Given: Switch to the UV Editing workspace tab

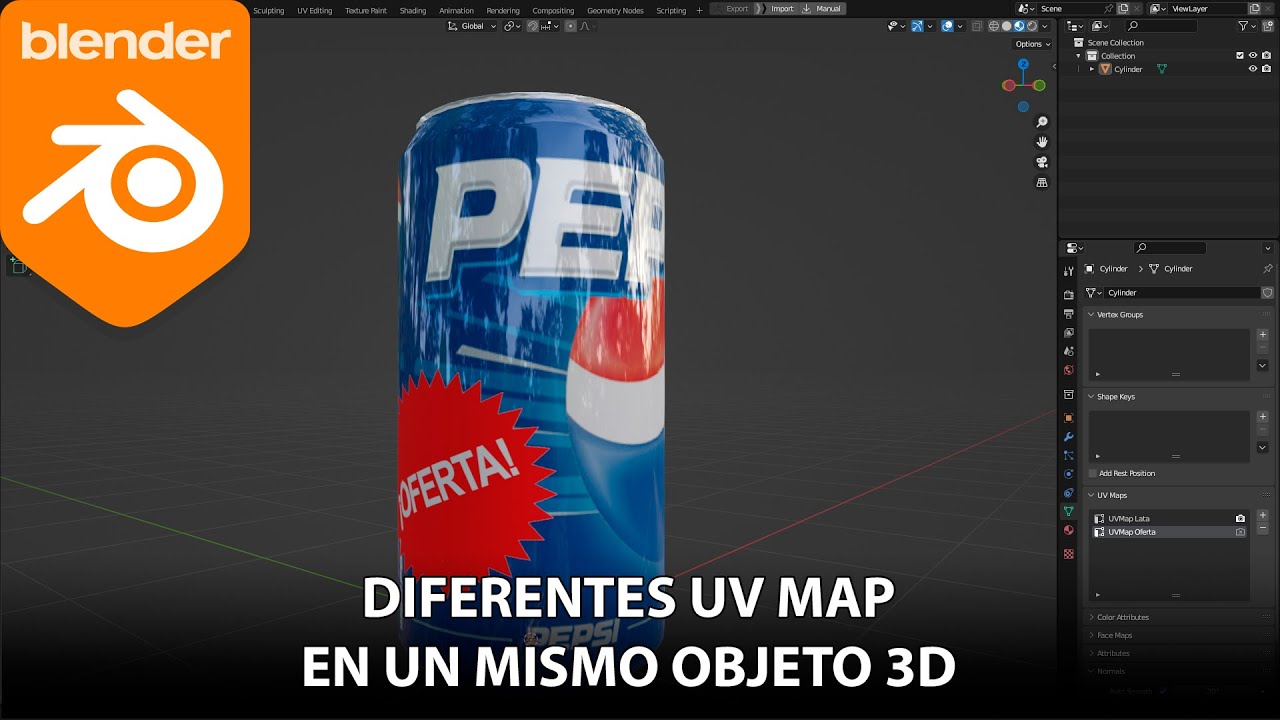Looking at the screenshot, I should pos(314,10).
